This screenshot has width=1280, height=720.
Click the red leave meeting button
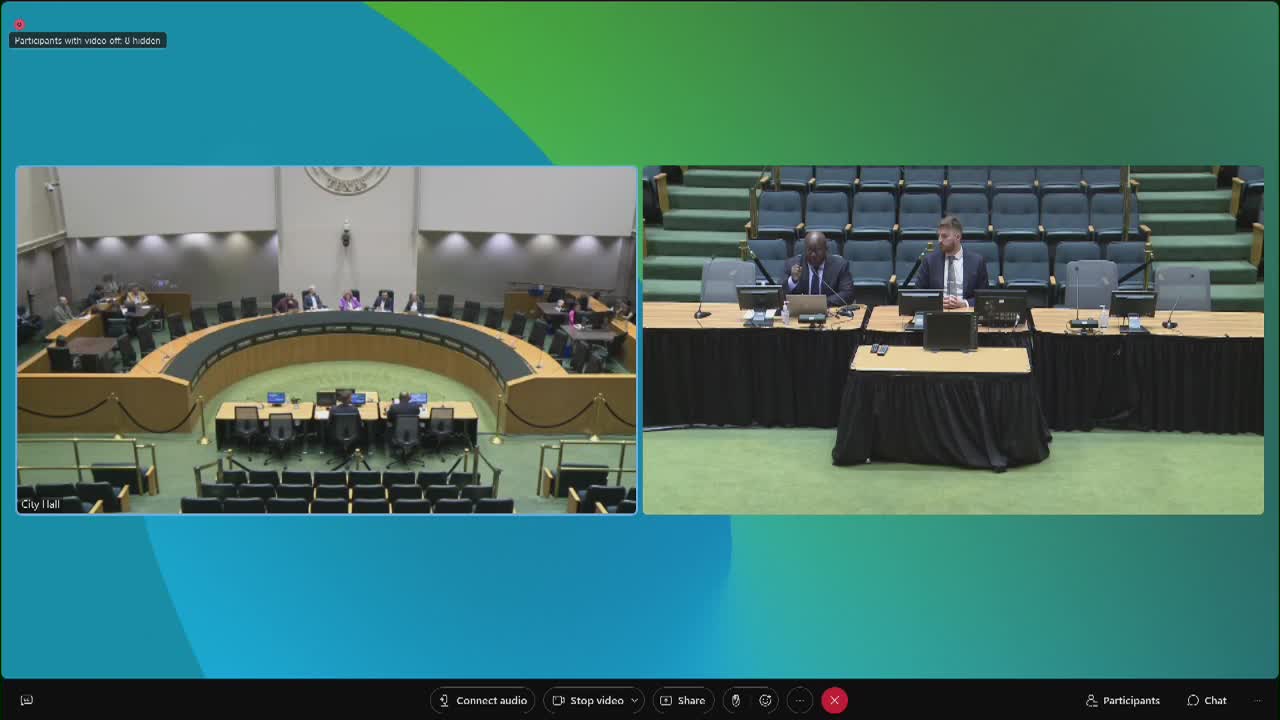tap(834, 700)
